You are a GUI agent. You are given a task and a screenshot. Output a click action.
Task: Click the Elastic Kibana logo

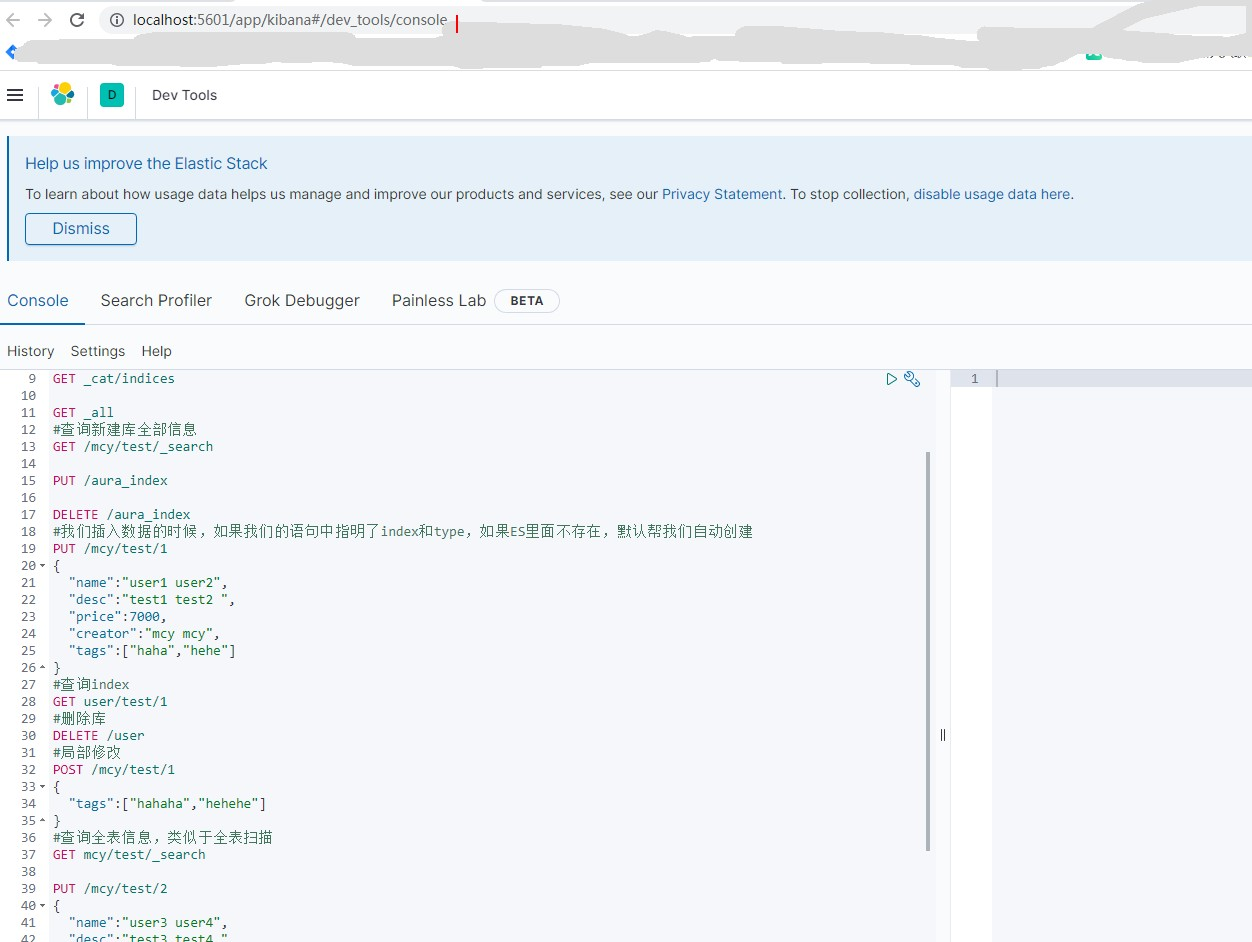pos(63,95)
